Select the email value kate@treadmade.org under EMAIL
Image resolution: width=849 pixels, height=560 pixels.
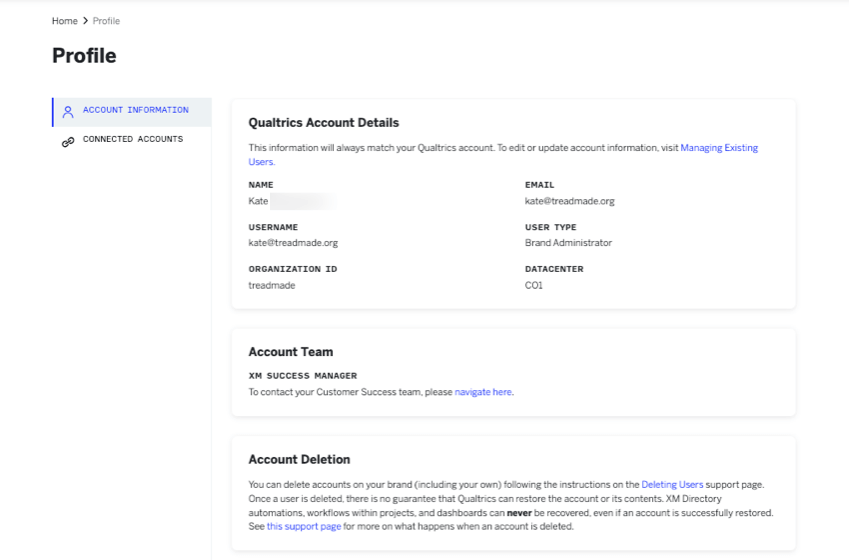[x=570, y=201]
